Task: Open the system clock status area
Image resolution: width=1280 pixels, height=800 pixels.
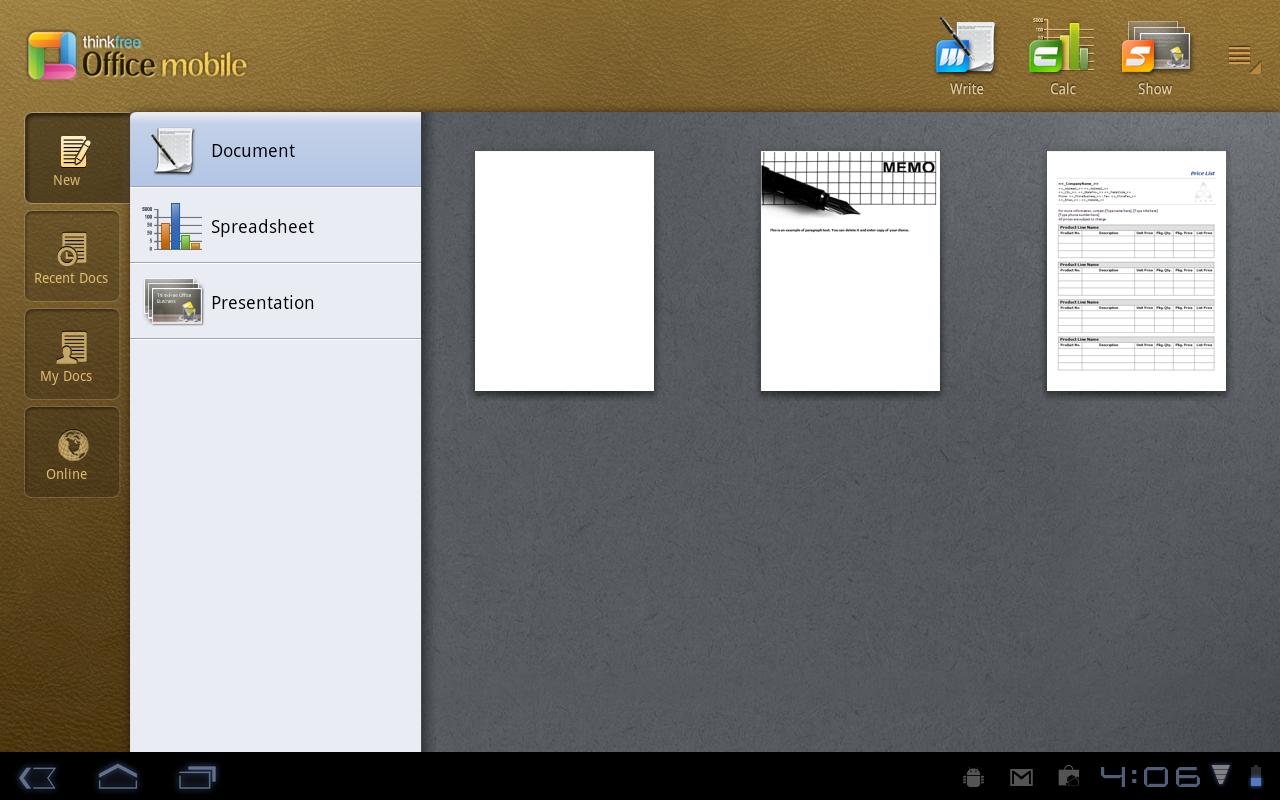Action: [1150, 776]
